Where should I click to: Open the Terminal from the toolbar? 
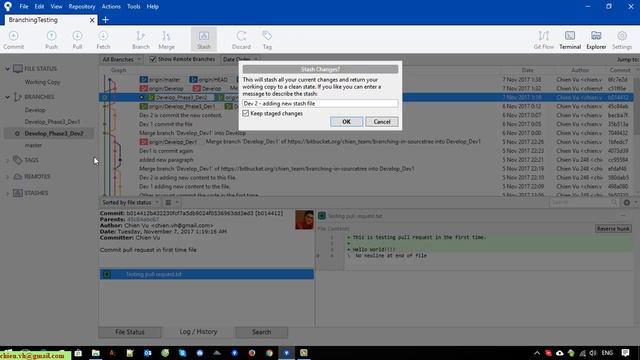pos(570,40)
